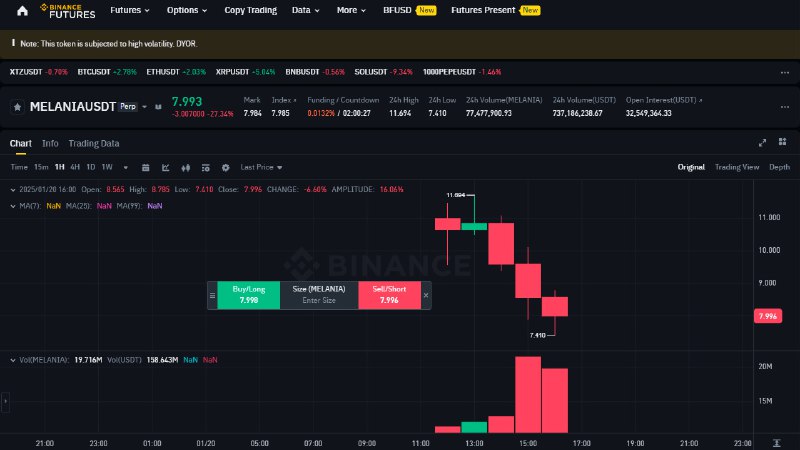The height and width of the screenshot is (450, 800).
Task: Expand more time interval options
Action: click(126, 167)
